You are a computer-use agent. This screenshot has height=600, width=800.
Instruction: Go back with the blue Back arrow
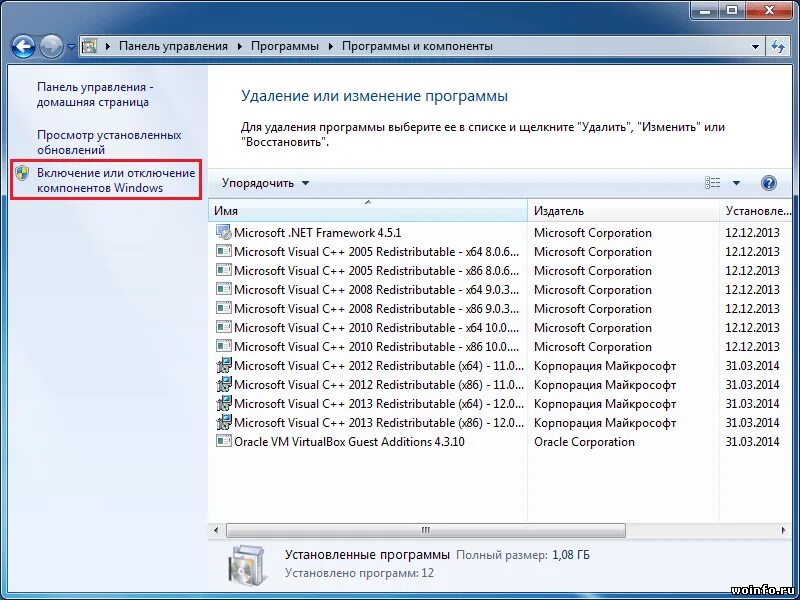(x=23, y=46)
